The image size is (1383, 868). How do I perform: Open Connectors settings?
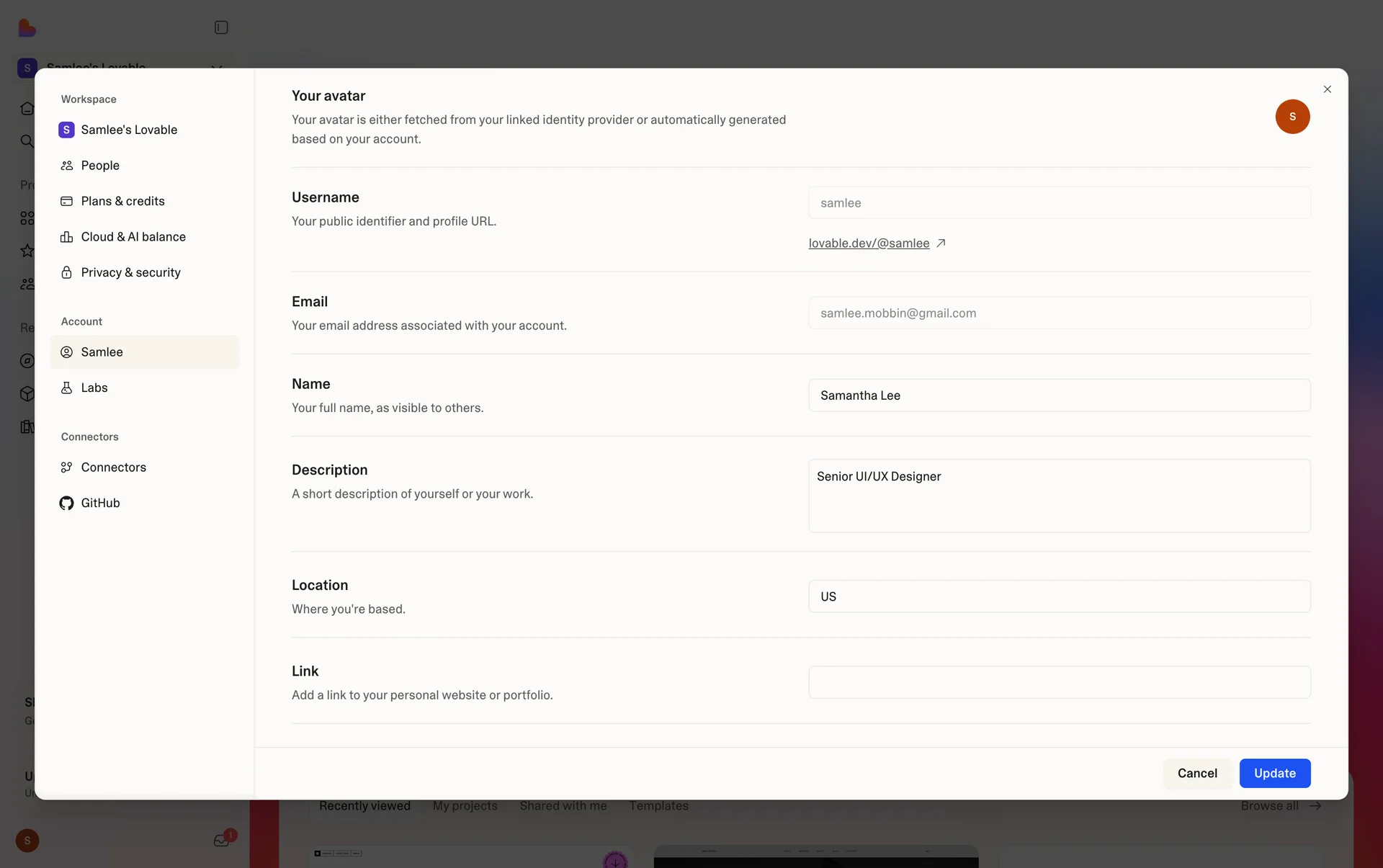click(x=113, y=467)
